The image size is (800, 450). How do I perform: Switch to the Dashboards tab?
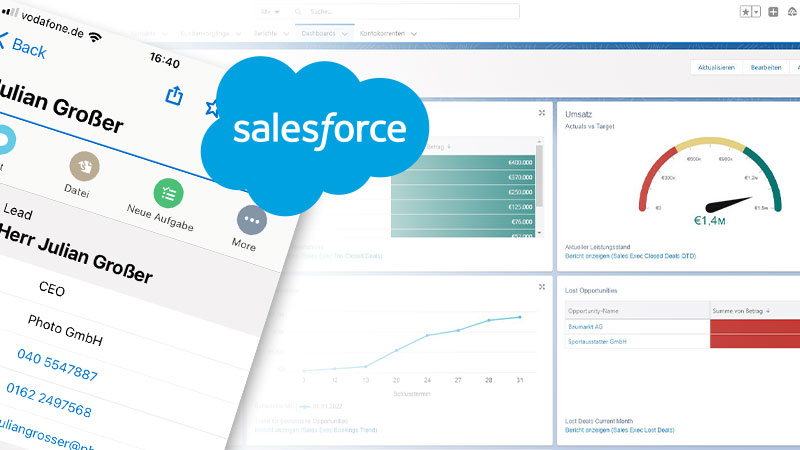point(318,33)
